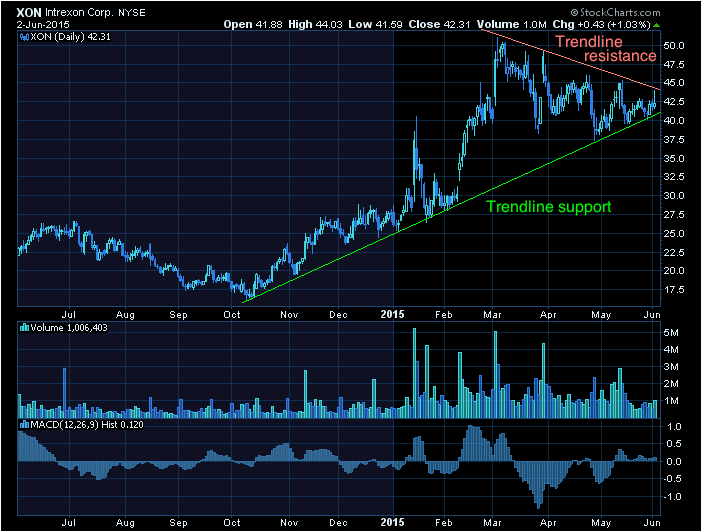Click the Close 42.31 value in the header
Image resolution: width=702 pixels, height=532 pixels.
[439, 25]
